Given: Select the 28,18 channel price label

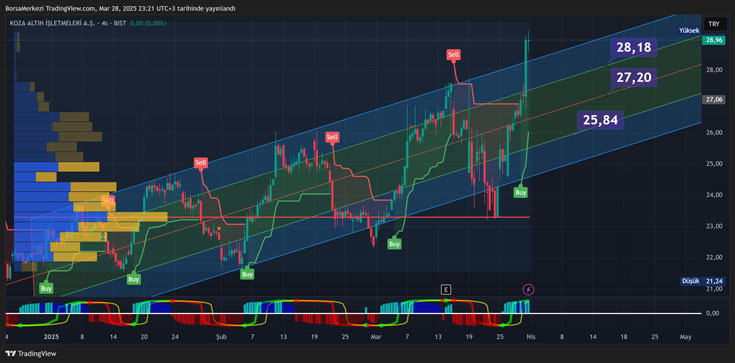Looking at the screenshot, I should pos(633,47).
